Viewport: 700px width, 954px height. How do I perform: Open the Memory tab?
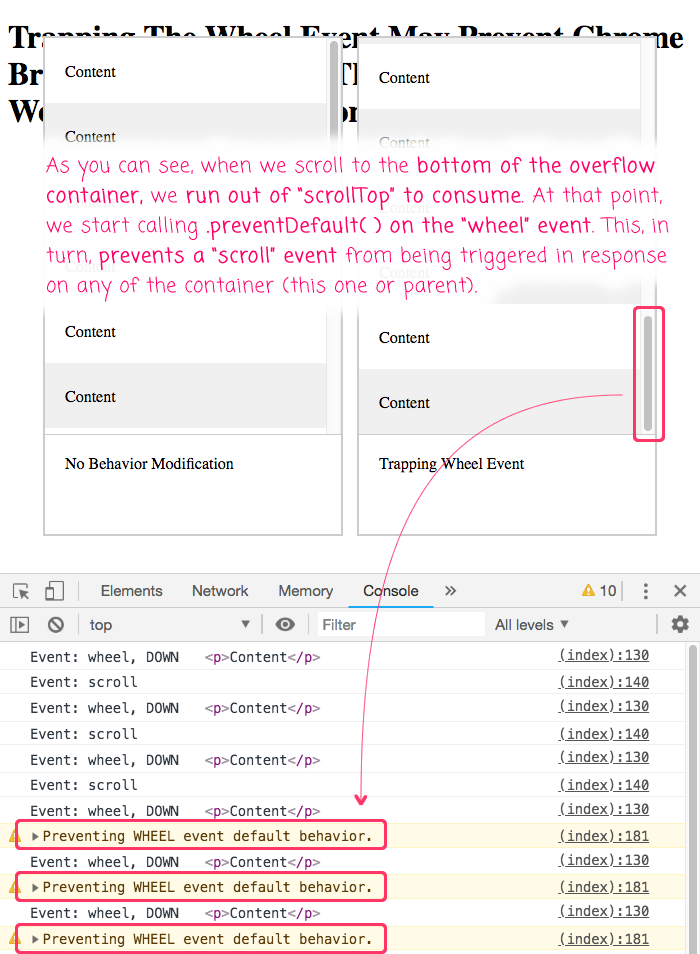305,591
